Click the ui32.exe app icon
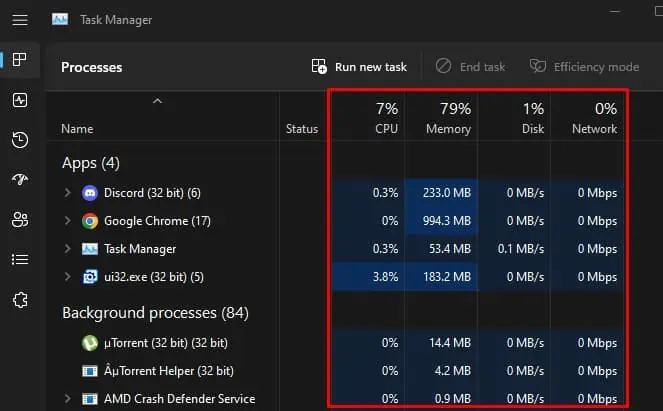Screen dimensions: 663x411 (x=90, y=277)
